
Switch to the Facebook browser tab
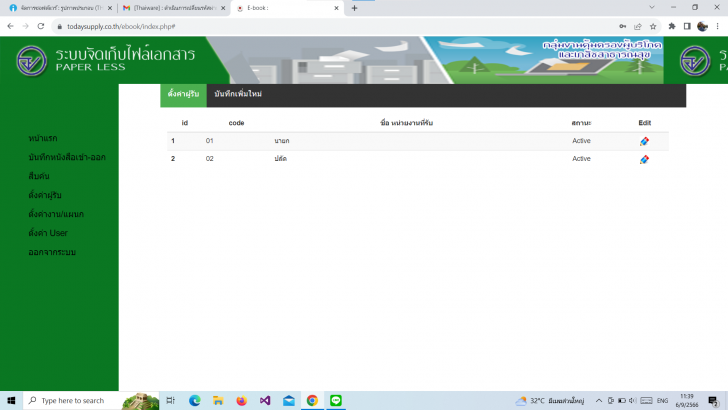point(60,8)
